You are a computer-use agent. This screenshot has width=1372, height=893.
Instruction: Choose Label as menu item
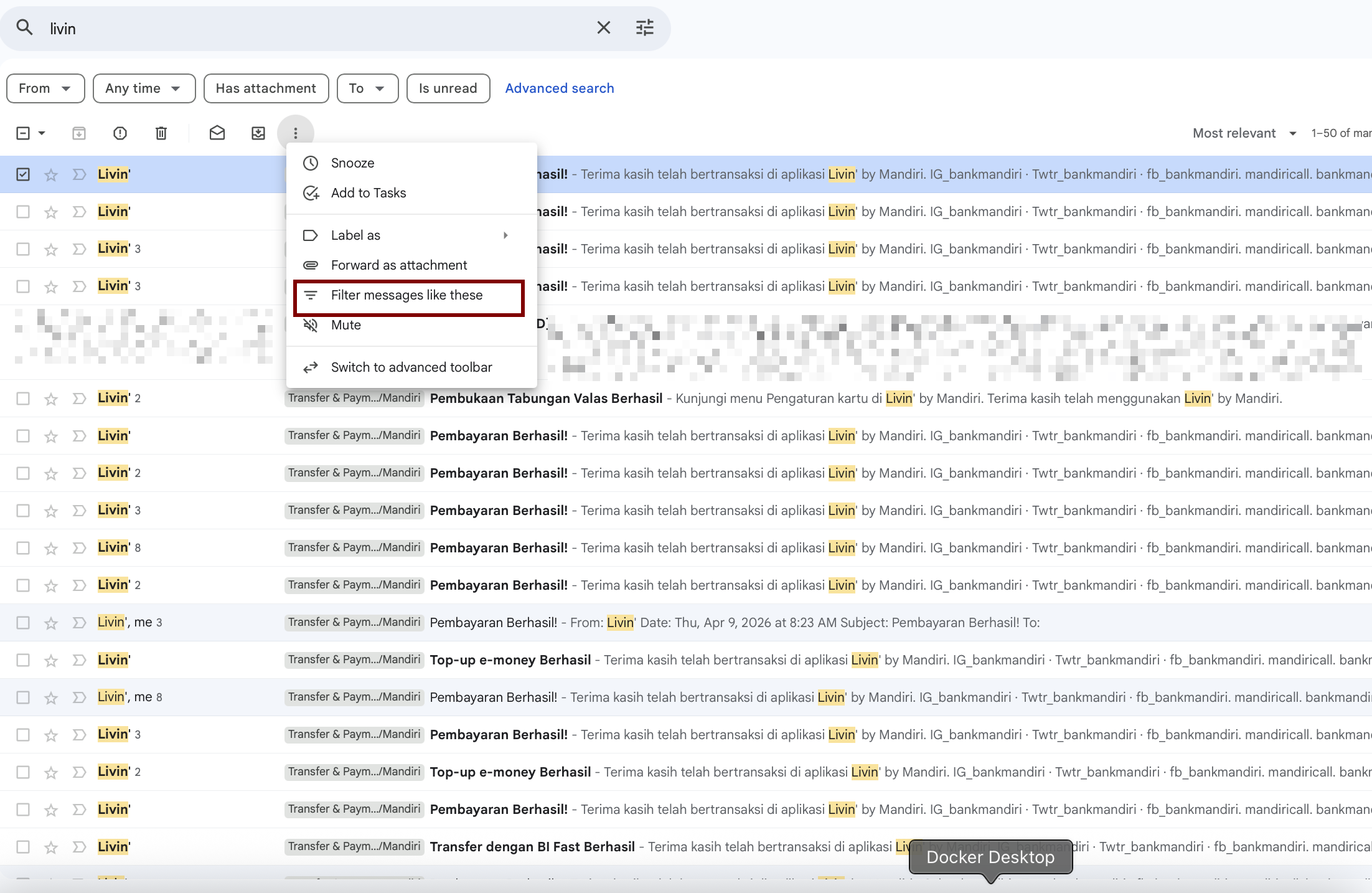click(x=411, y=235)
